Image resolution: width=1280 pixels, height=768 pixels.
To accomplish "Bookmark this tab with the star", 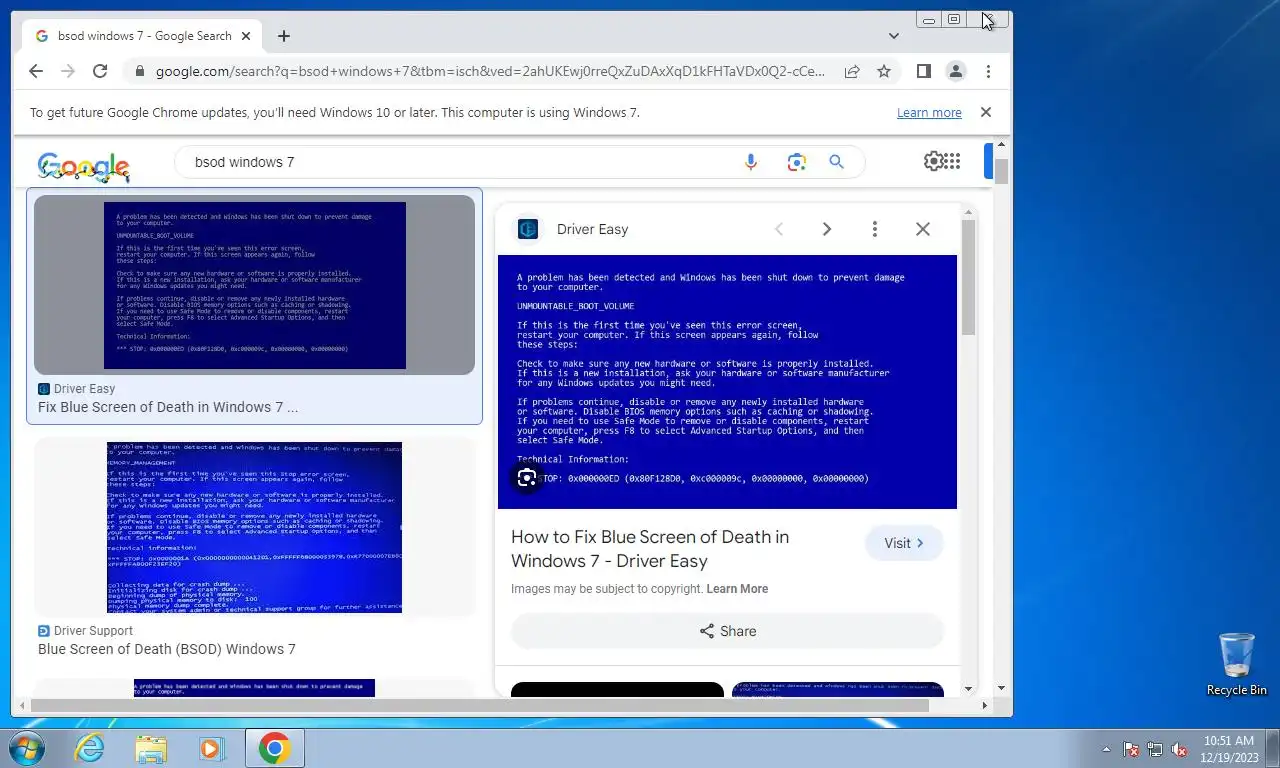I will coord(884,71).
